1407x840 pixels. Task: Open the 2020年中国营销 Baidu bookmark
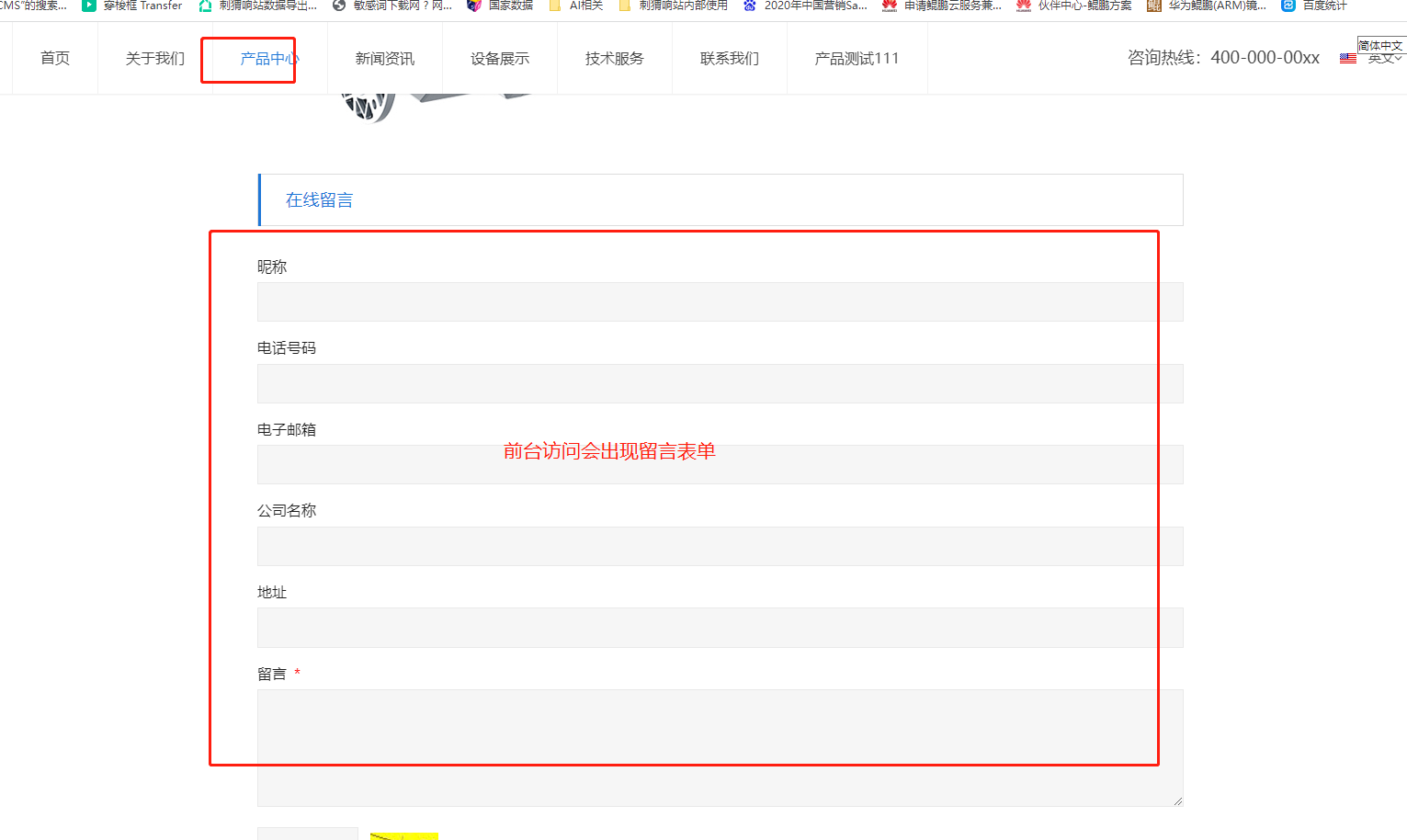click(x=805, y=6)
